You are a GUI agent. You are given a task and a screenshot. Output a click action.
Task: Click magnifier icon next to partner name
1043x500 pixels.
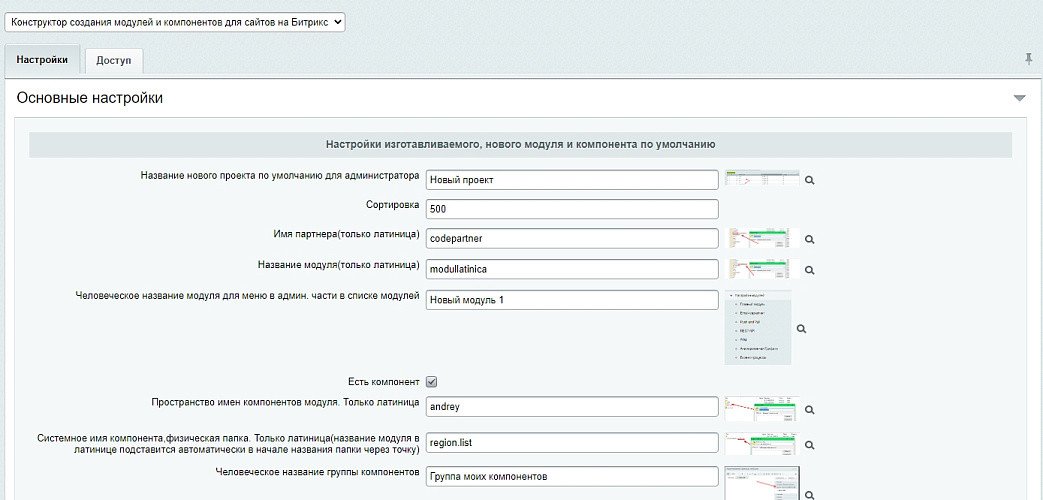810,240
